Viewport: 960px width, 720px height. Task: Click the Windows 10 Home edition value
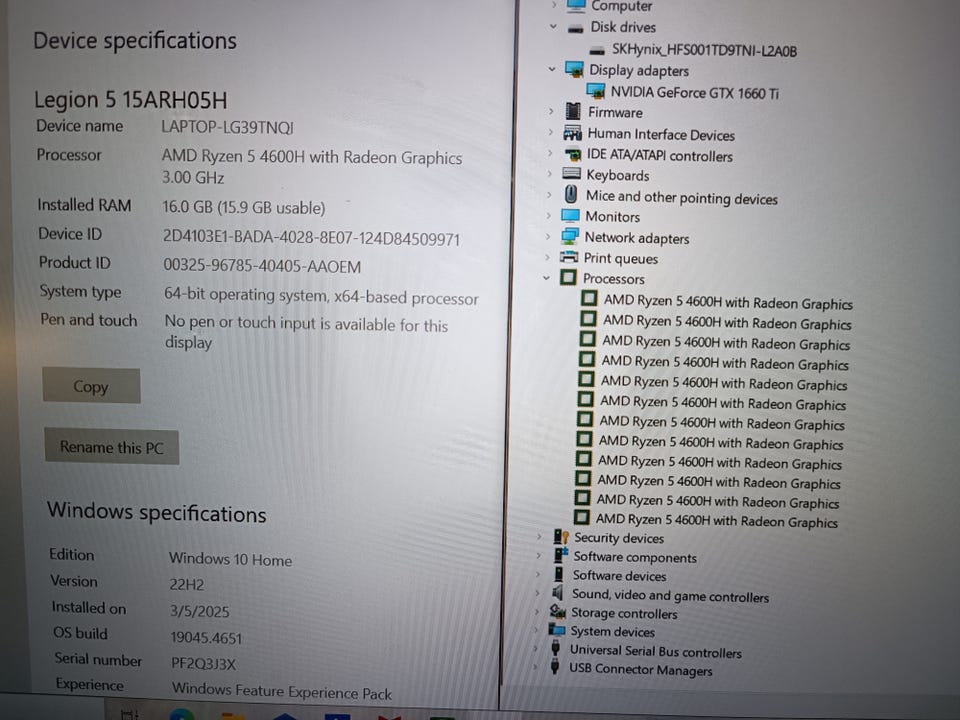[230, 559]
